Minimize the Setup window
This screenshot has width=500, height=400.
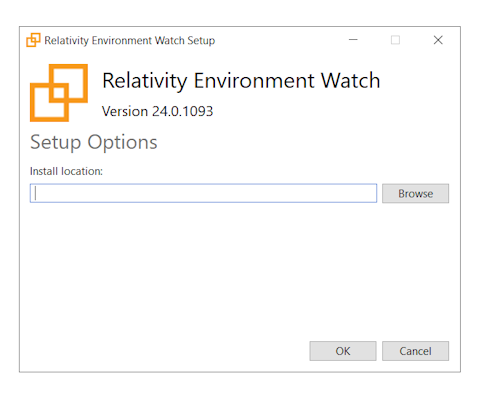click(x=353, y=40)
